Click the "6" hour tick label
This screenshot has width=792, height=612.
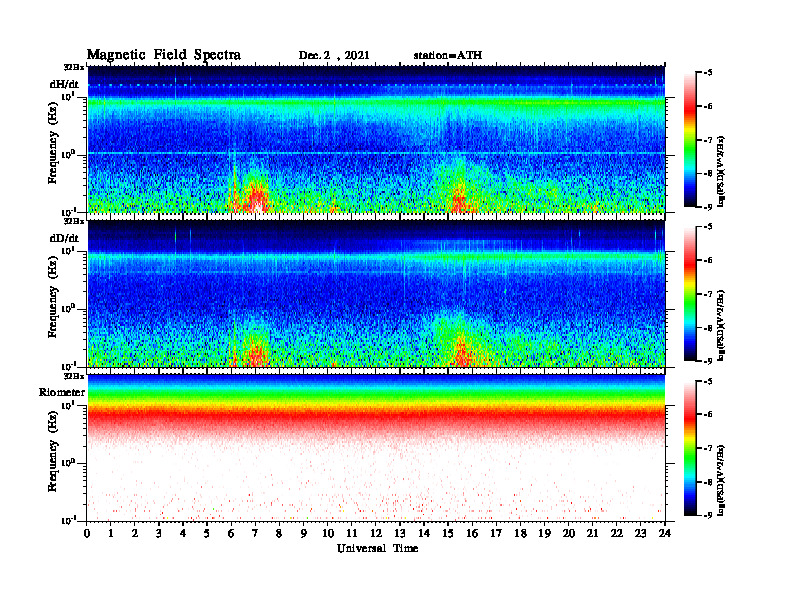click(x=231, y=533)
